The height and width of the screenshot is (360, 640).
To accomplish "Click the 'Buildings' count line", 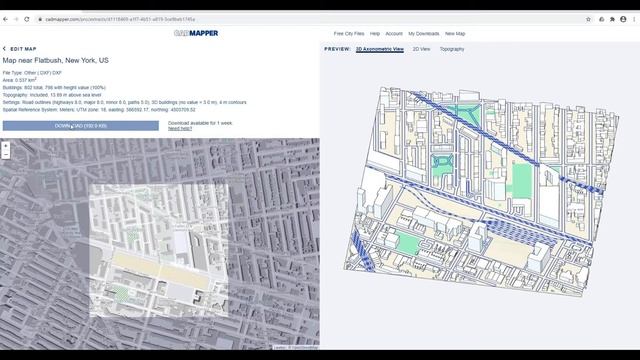I will [x=54, y=87].
